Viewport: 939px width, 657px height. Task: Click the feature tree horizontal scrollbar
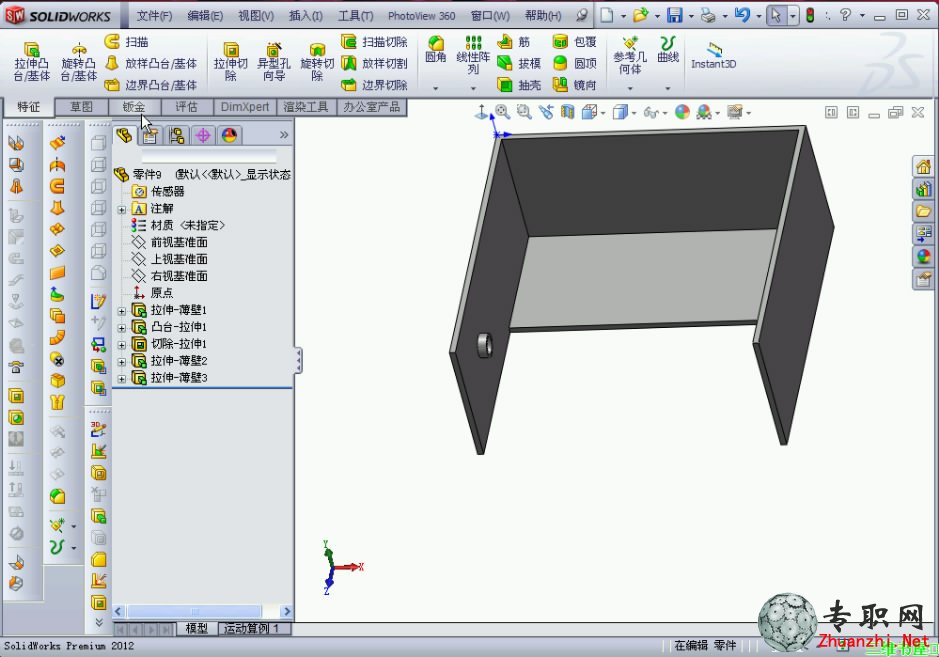tap(195, 611)
